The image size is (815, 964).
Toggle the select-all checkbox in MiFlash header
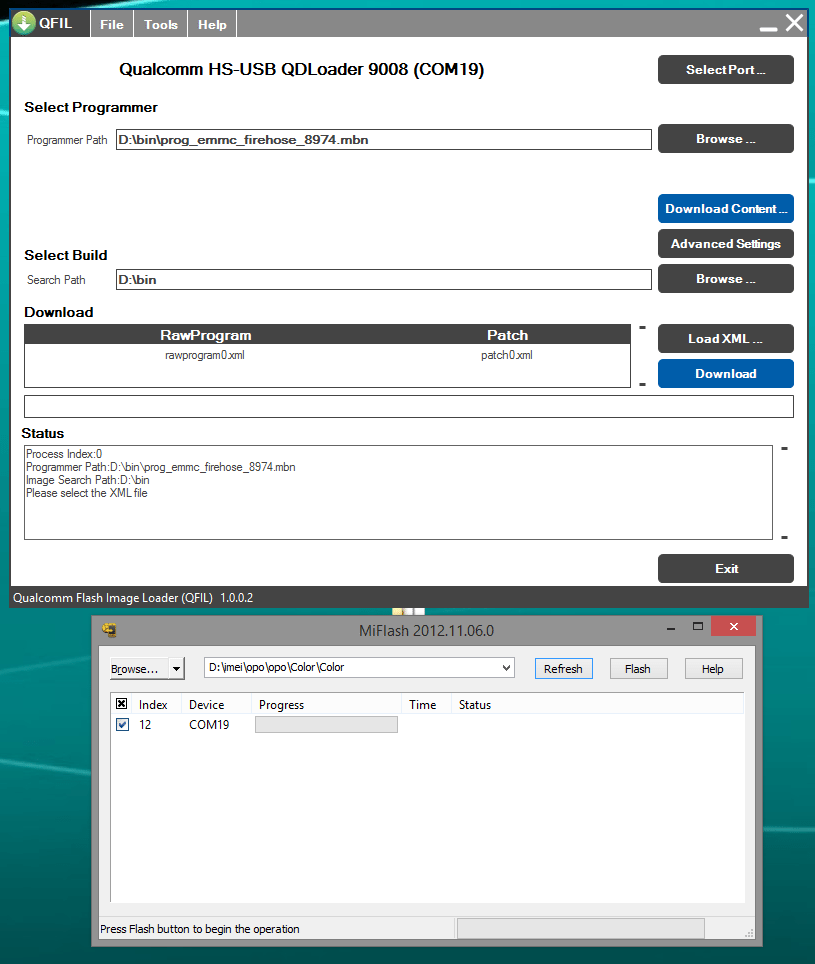(122, 704)
